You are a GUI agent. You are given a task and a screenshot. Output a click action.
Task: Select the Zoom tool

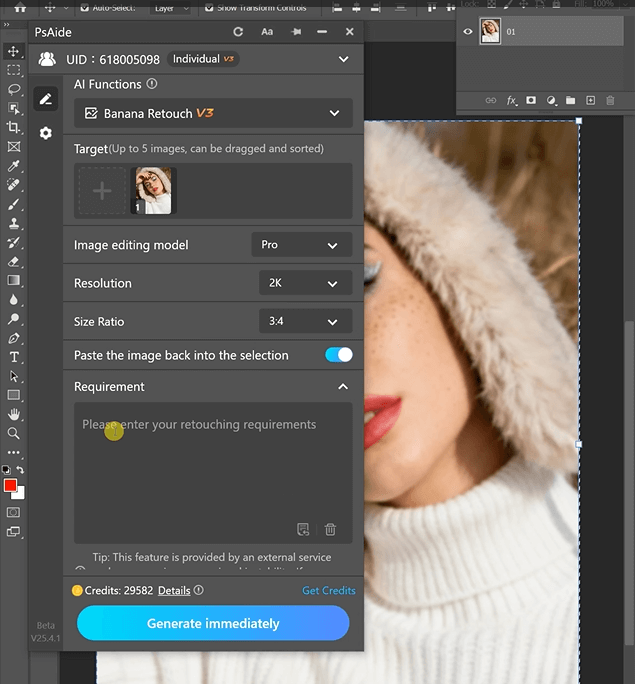[14, 433]
